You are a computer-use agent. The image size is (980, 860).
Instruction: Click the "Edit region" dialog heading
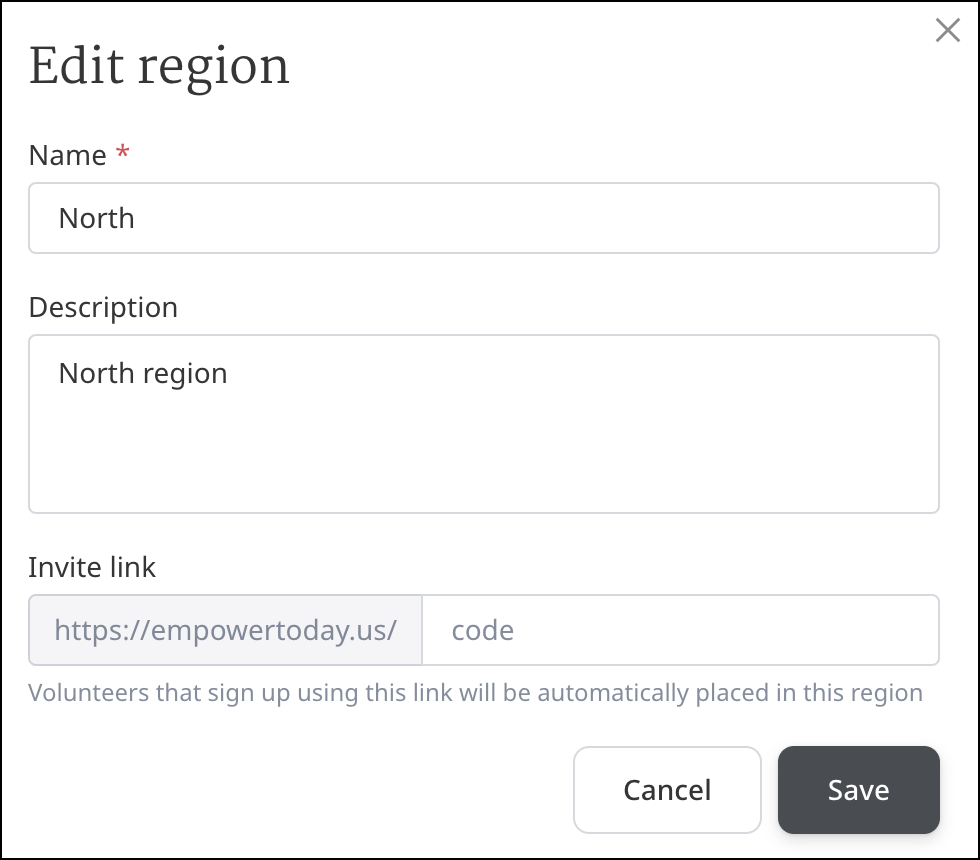click(159, 67)
